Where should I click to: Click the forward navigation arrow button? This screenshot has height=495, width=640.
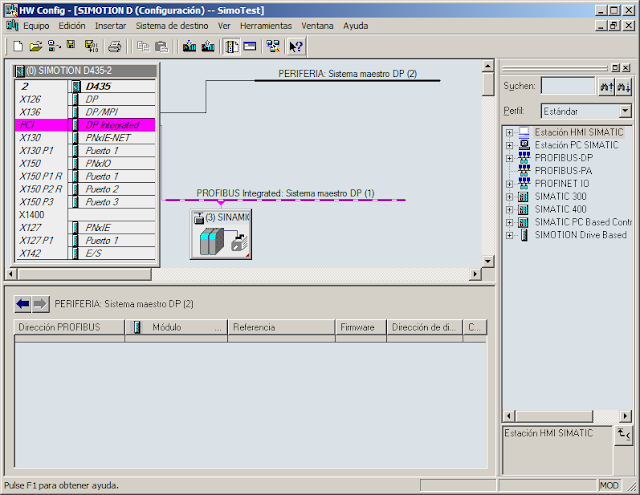click(40, 304)
